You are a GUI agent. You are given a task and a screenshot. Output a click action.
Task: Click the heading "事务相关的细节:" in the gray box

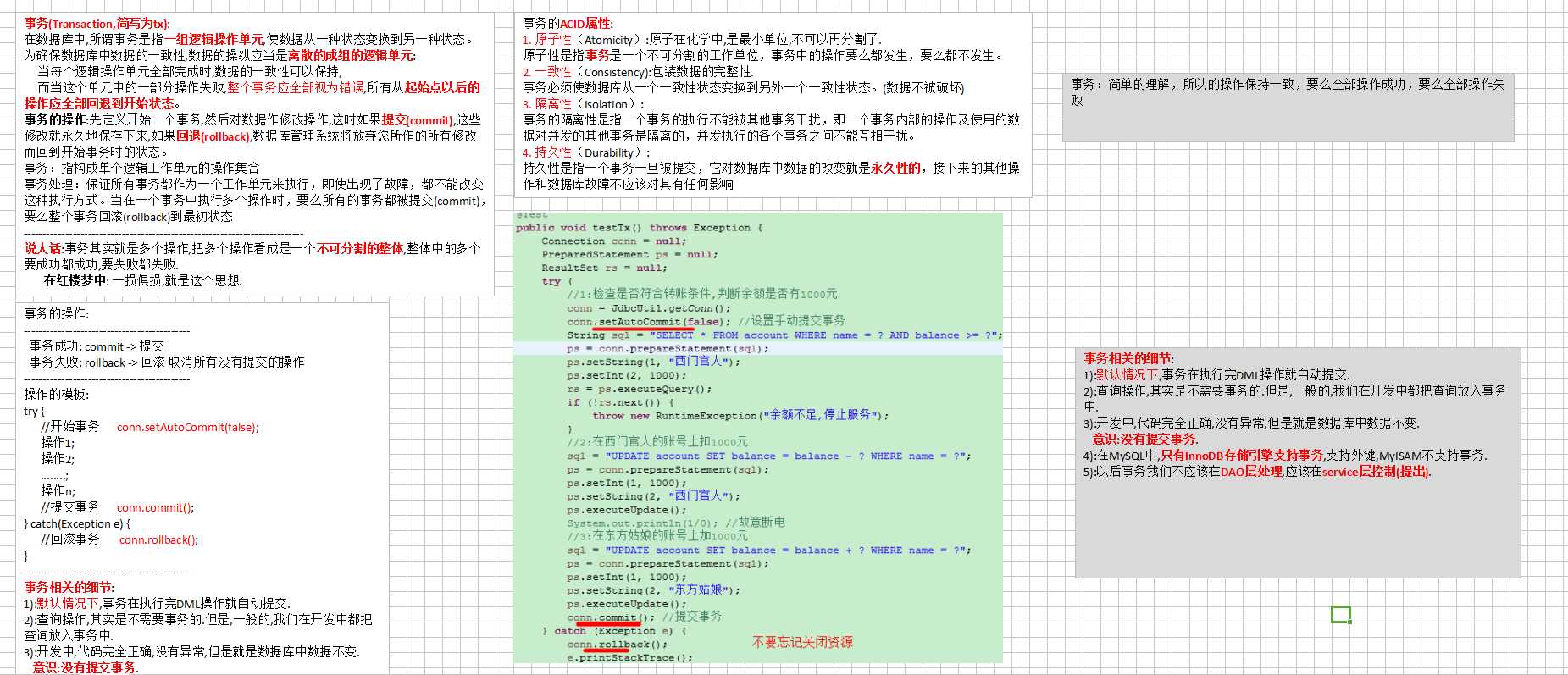[x=1129, y=358]
